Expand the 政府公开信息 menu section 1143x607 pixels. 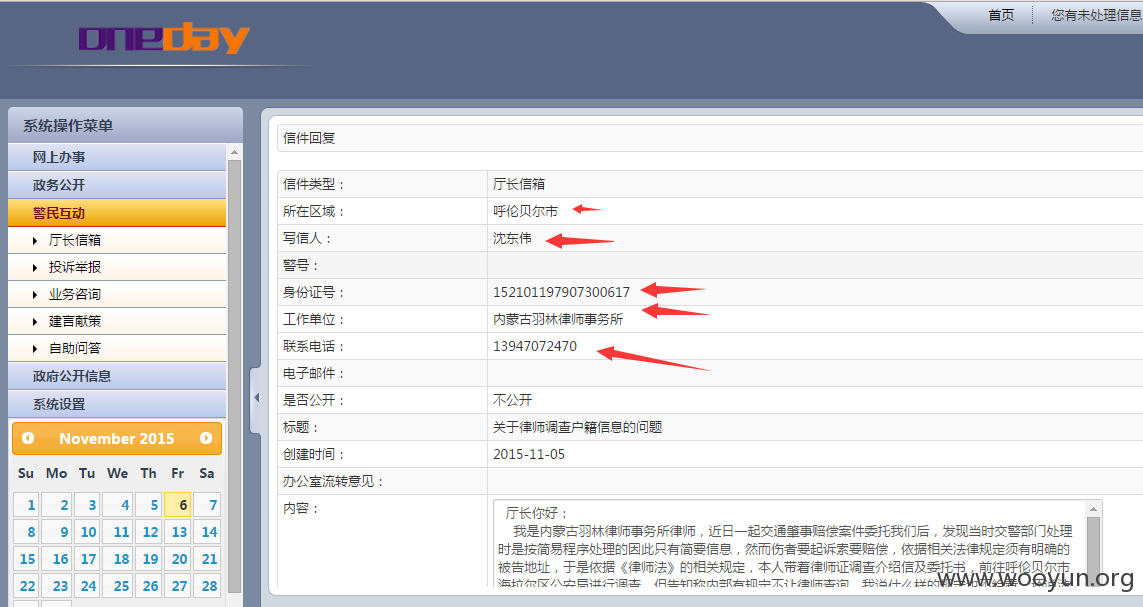point(117,376)
